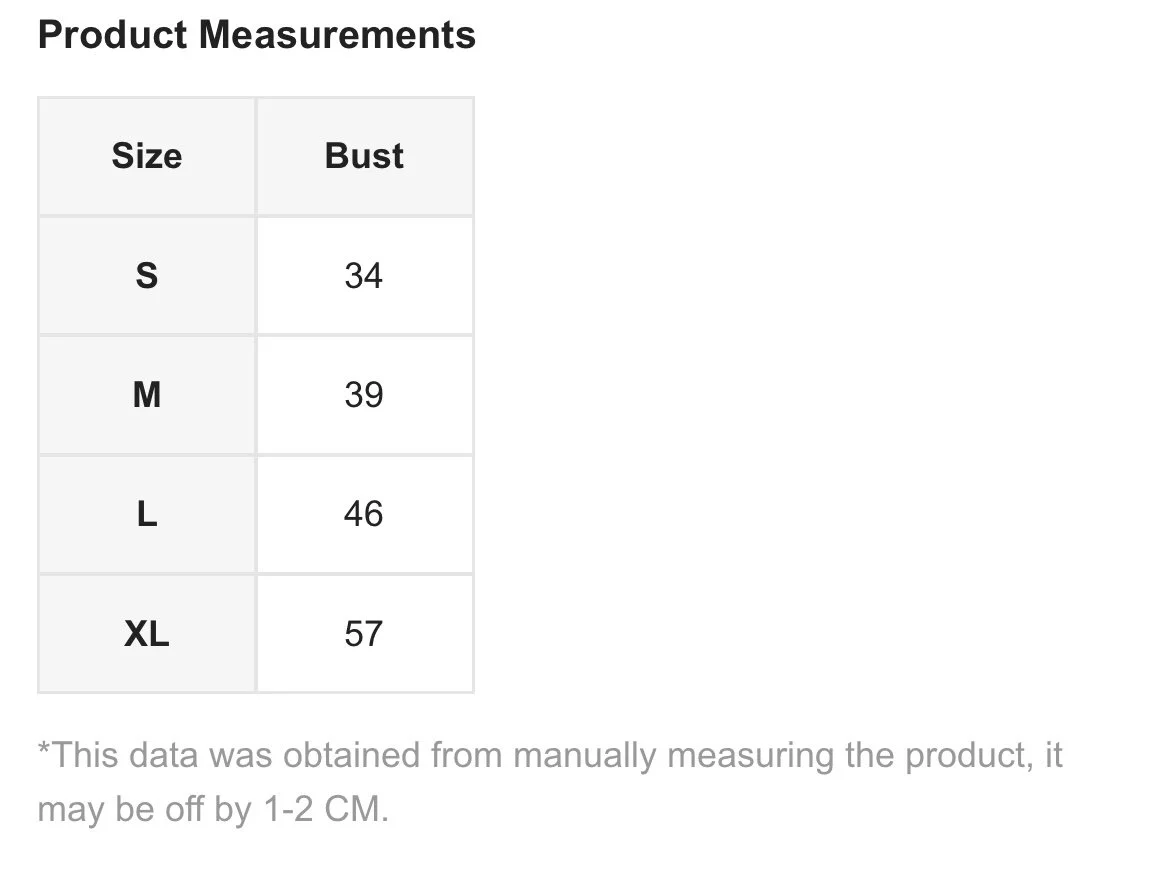Select the bust value 34

point(364,275)
